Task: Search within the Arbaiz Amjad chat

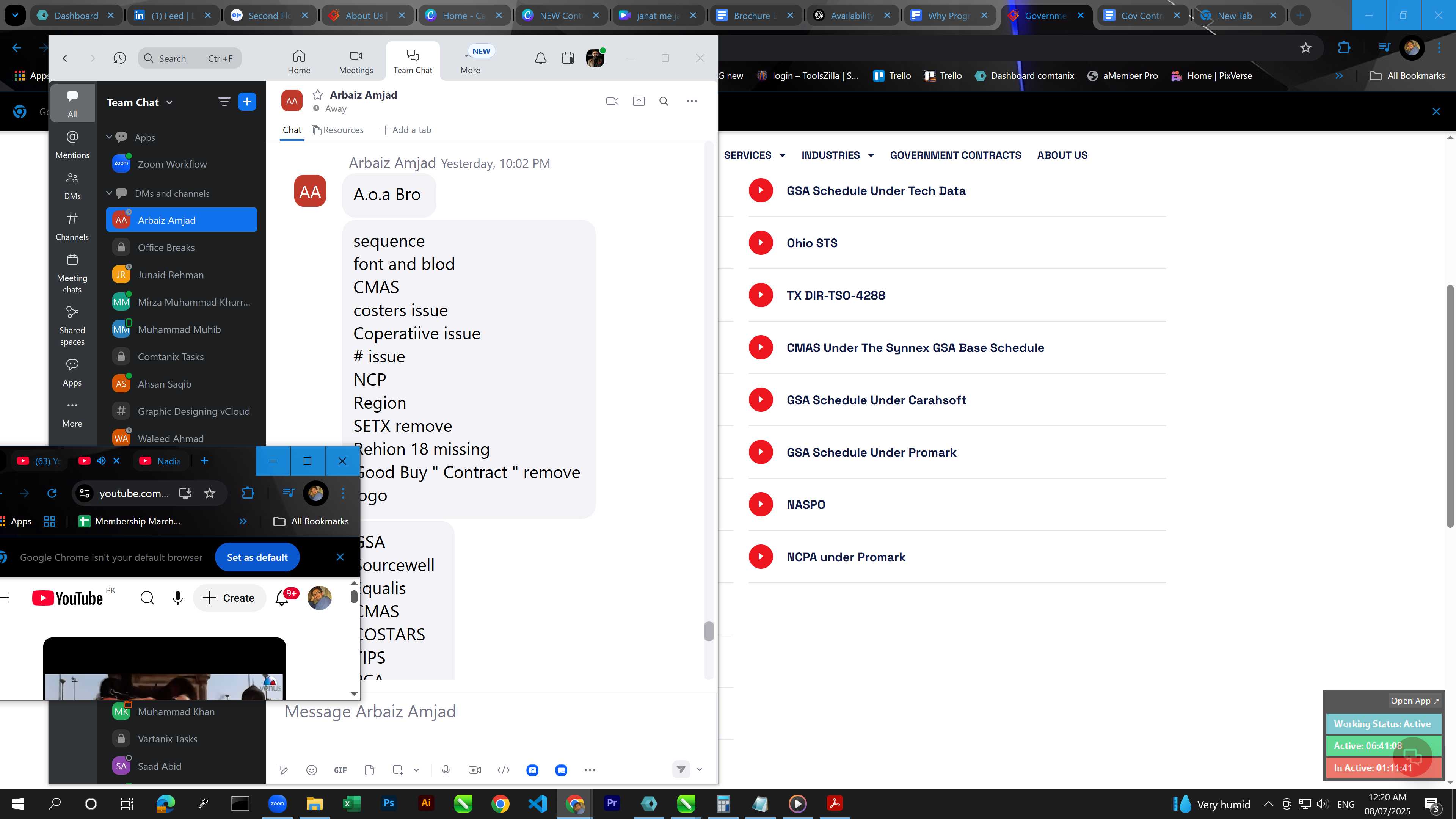Action: tap(664, 101)
